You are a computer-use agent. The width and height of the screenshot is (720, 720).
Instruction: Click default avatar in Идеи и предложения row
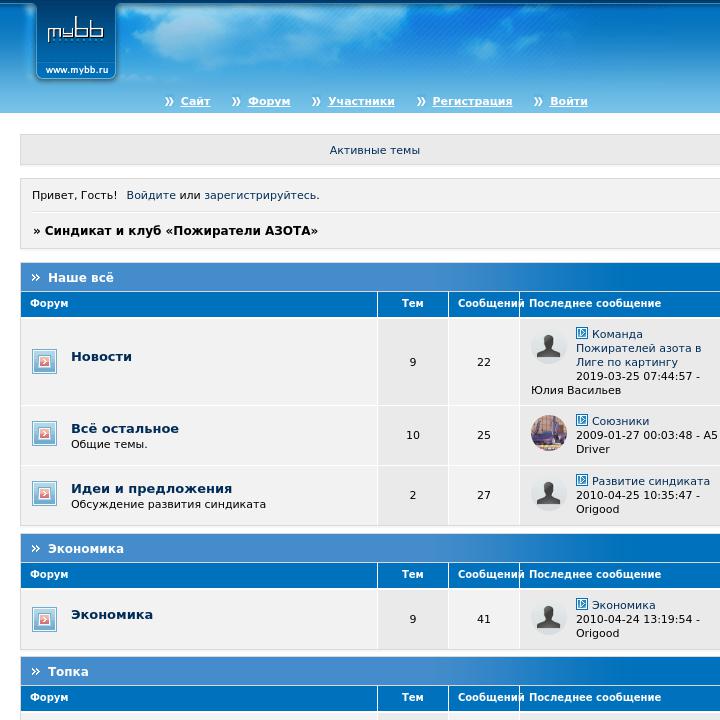click(x=549, y=493)
